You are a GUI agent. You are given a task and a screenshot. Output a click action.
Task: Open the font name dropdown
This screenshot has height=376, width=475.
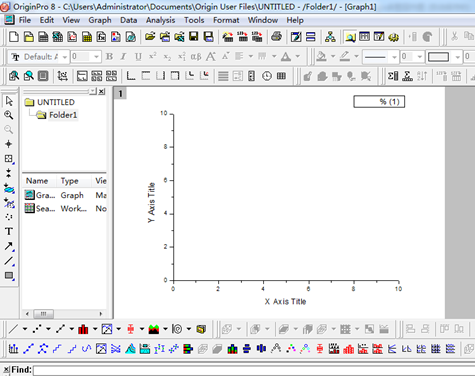coord(64,57)
